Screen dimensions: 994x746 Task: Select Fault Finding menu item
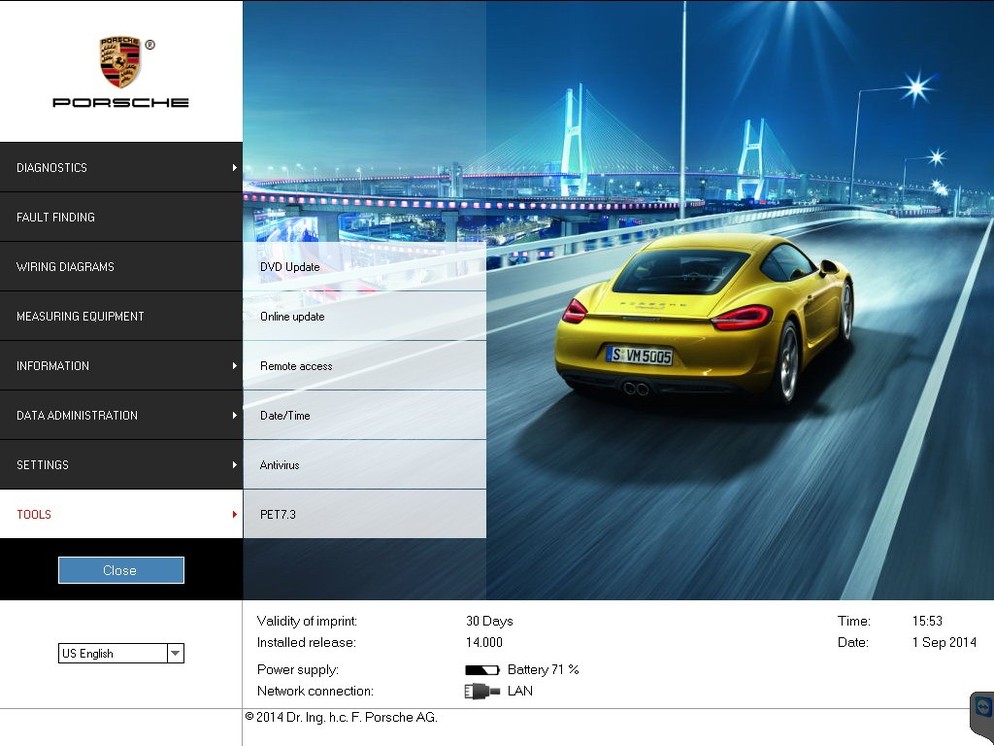tap(121, 217)
